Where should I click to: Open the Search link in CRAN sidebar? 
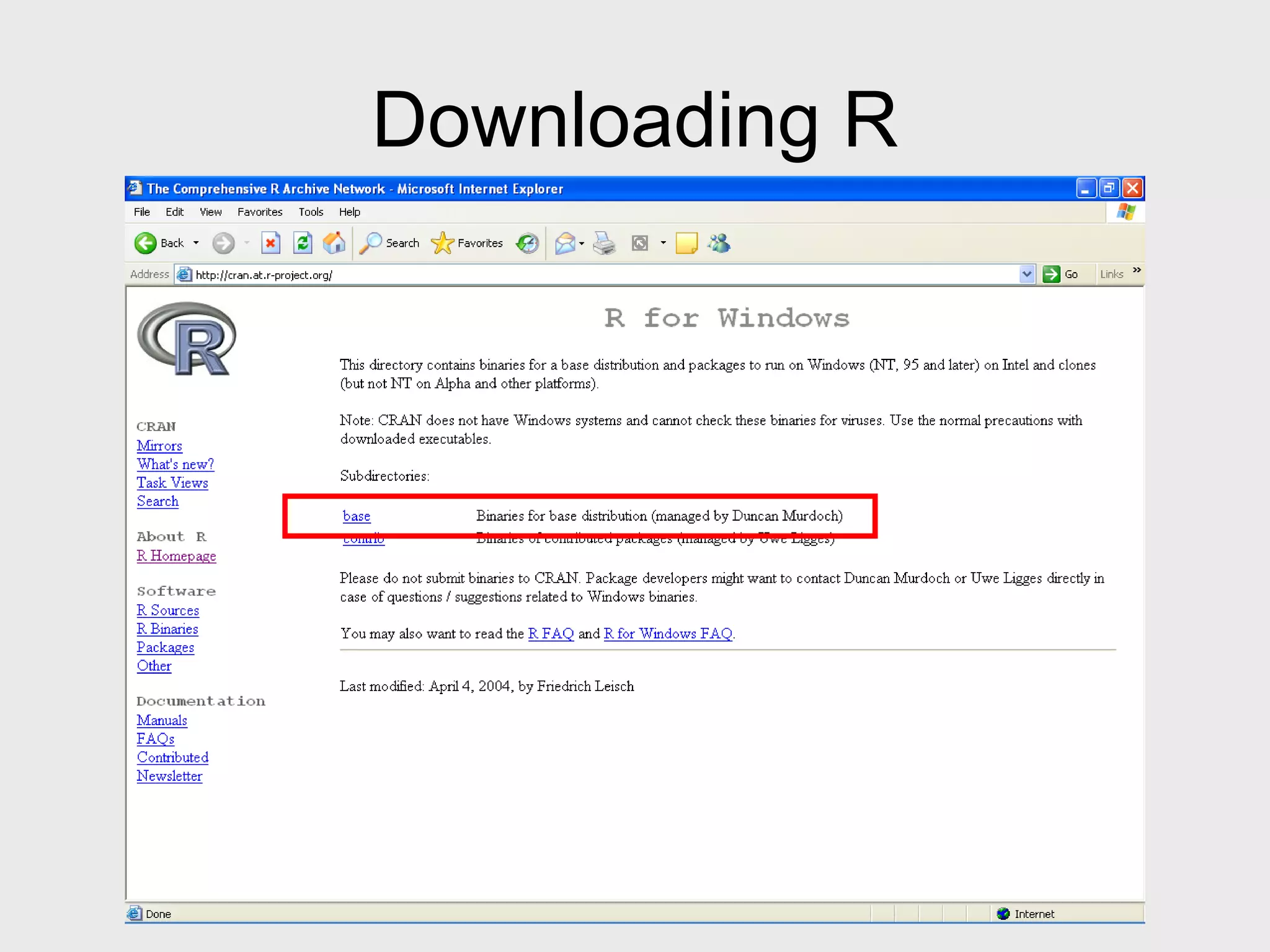tap(158, 501)
